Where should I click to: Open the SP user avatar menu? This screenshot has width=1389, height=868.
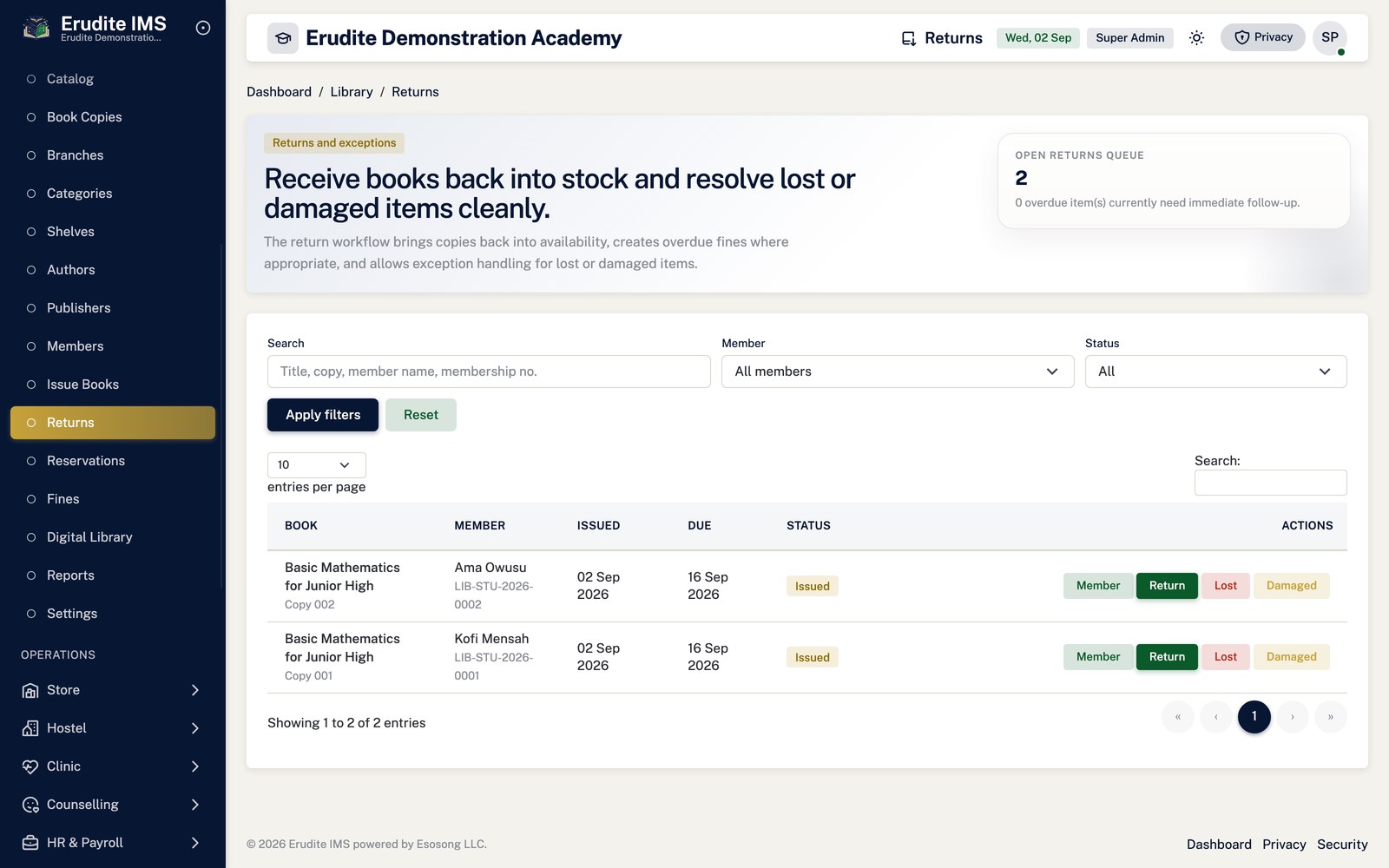click(x=1330, y=37)
